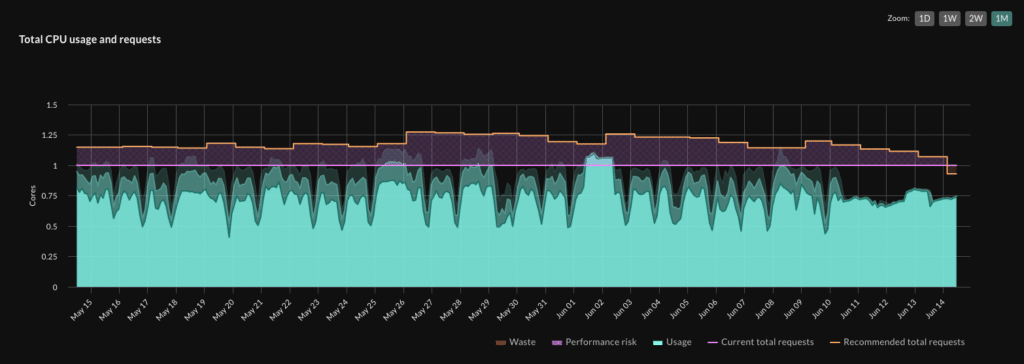
Task: Toggle Current total requests legend entry
Action: point(760,342)
